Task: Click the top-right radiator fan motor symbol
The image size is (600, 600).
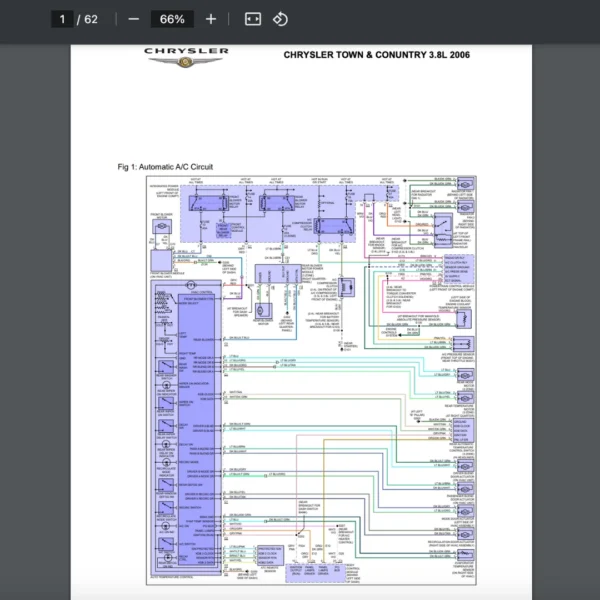Action: coord(466,184)
